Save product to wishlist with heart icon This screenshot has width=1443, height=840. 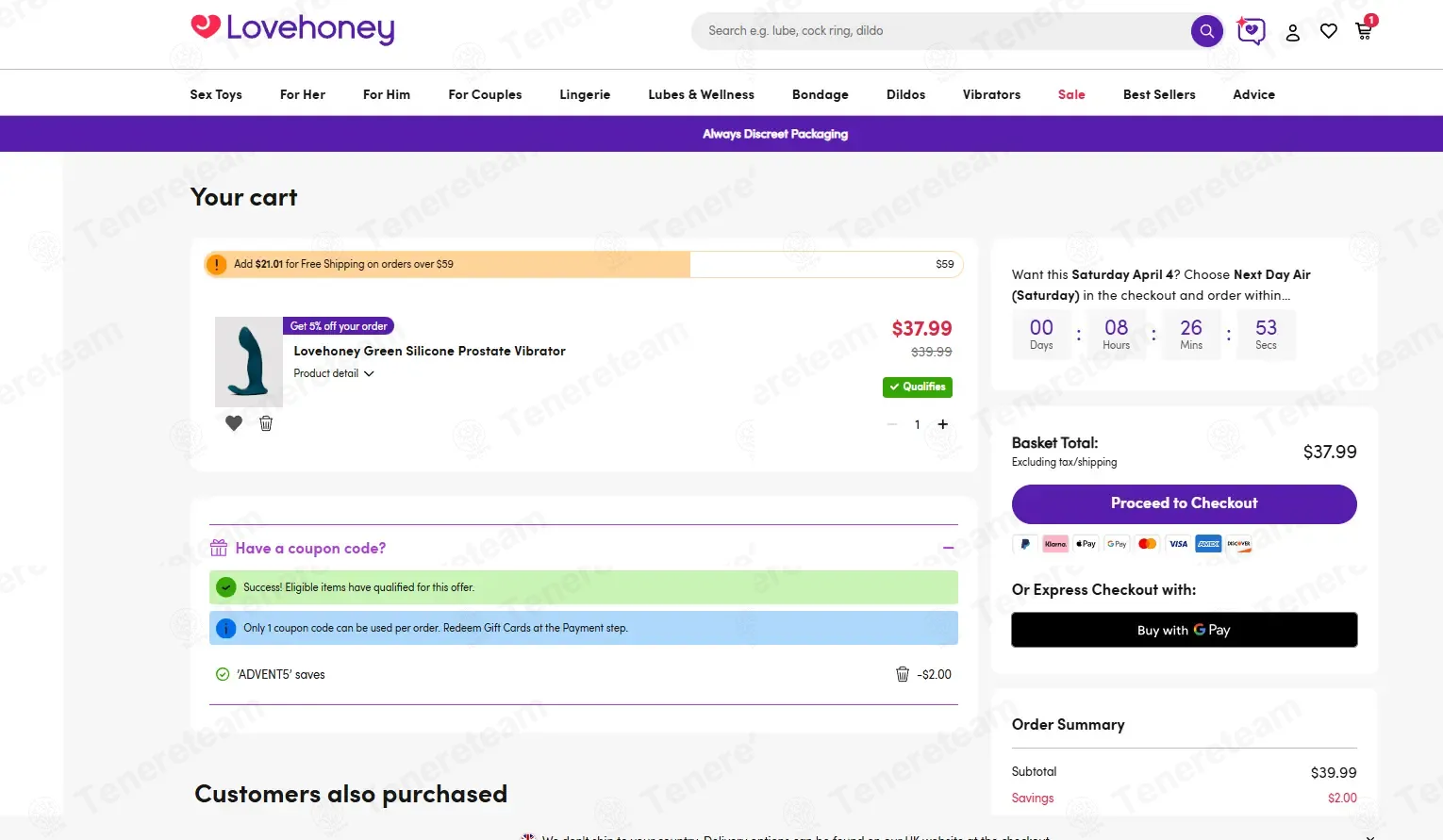click(234, 423)
